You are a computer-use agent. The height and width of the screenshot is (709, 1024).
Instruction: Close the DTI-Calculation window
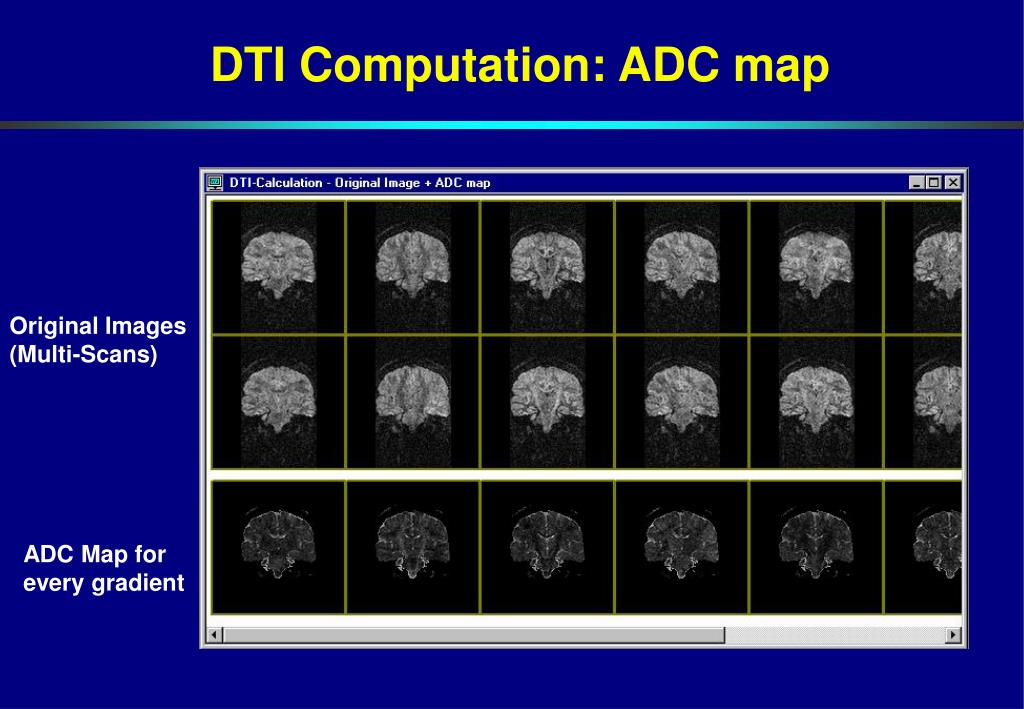pos(953,183)
